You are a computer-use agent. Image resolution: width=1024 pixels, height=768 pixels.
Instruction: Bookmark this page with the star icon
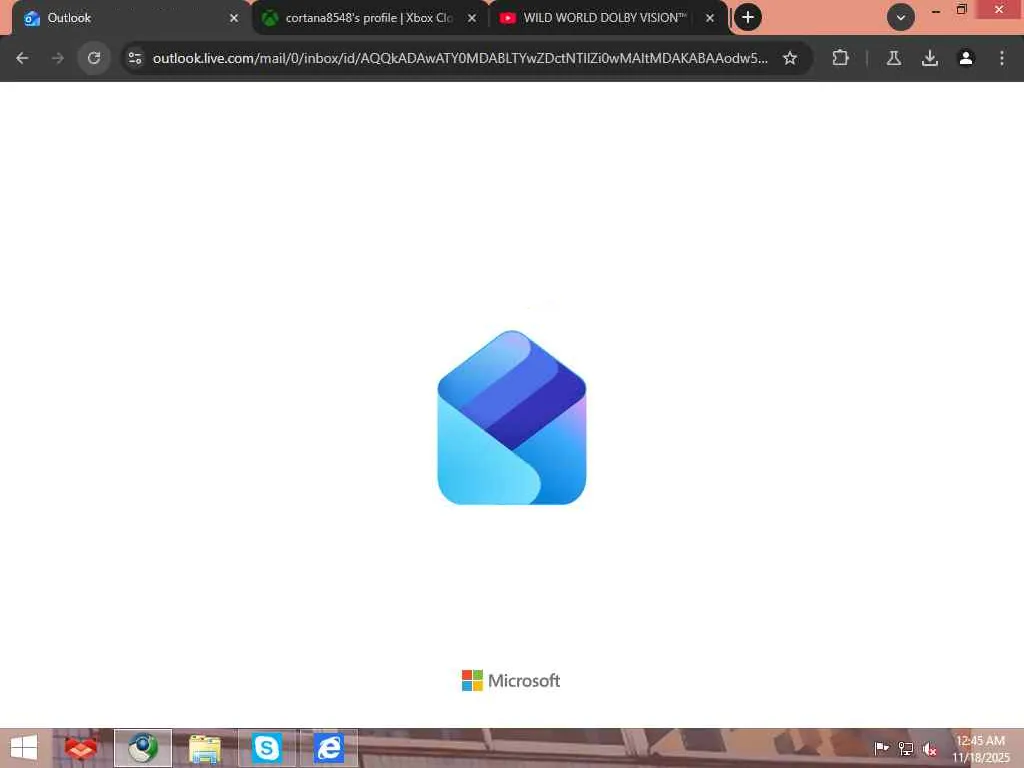790,58
